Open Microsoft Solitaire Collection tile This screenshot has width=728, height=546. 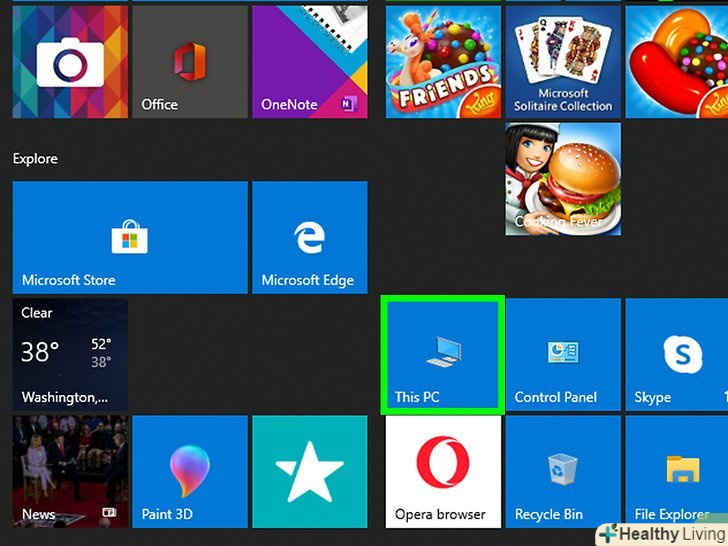[563, 62]
